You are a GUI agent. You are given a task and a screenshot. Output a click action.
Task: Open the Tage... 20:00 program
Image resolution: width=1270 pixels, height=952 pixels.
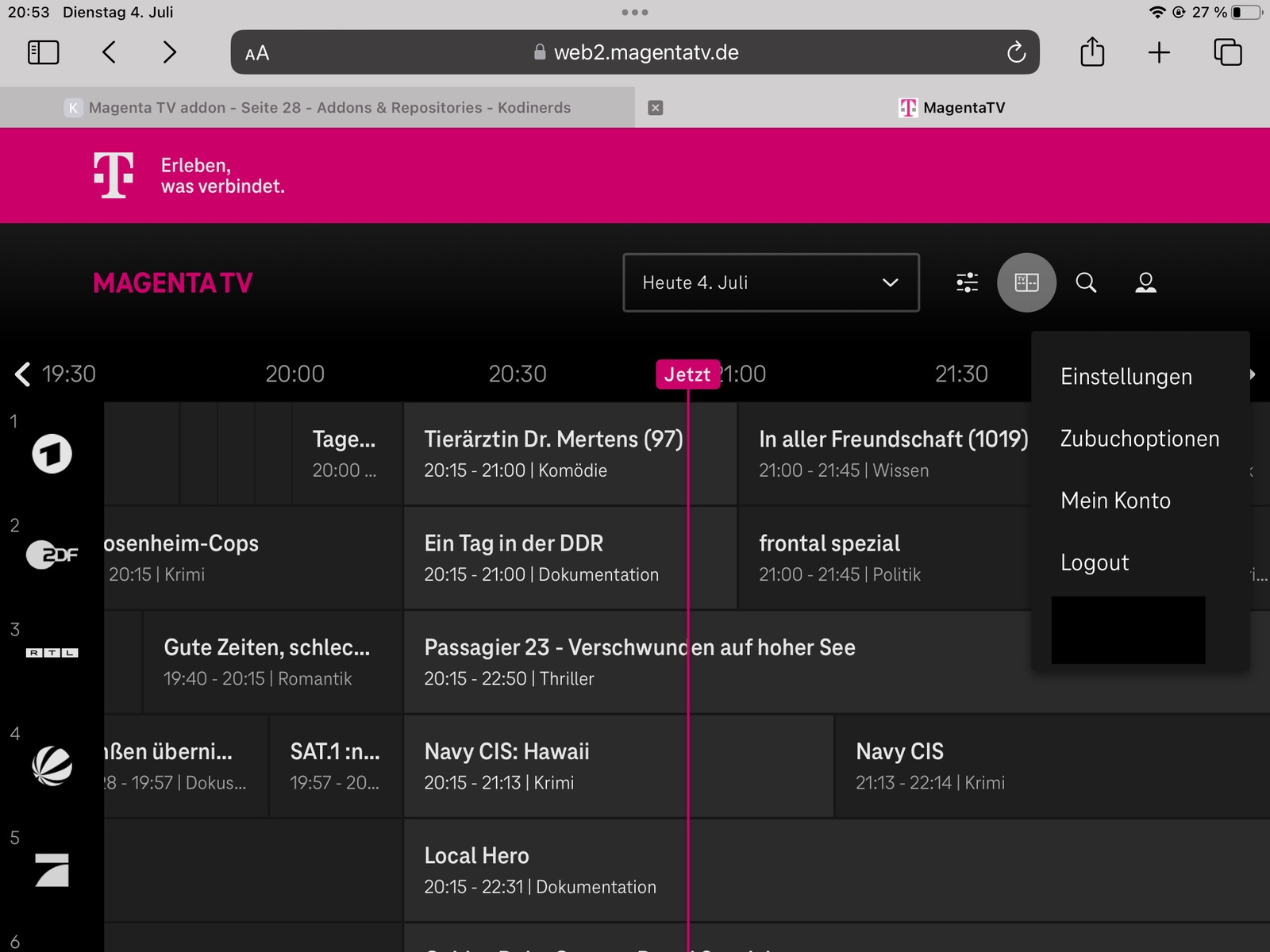pos(347,454)
